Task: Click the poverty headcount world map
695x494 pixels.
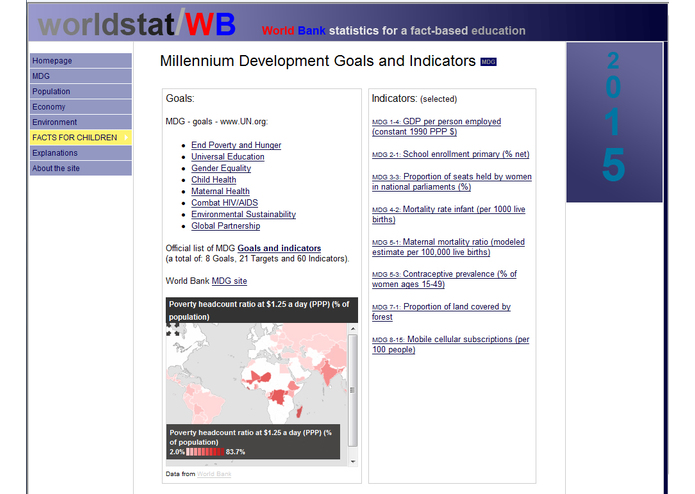Action: [x=257, y=373]
